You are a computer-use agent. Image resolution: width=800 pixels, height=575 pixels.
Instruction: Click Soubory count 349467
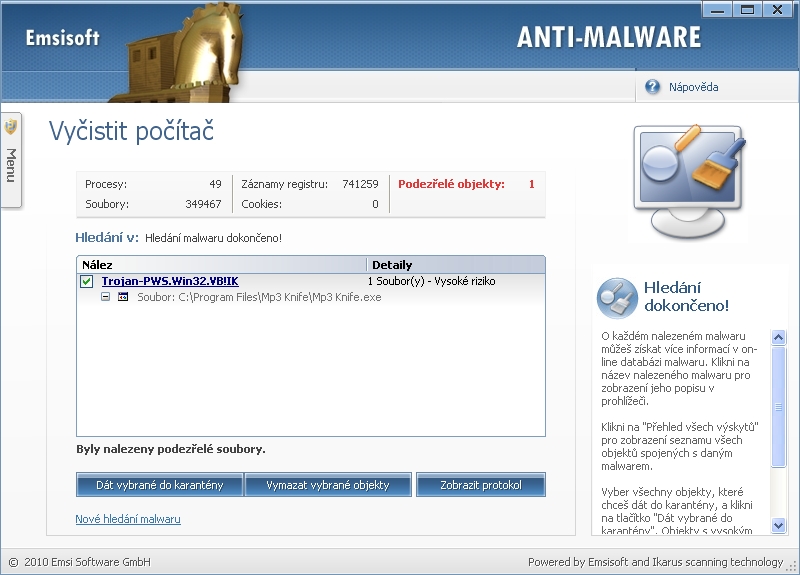203,204
